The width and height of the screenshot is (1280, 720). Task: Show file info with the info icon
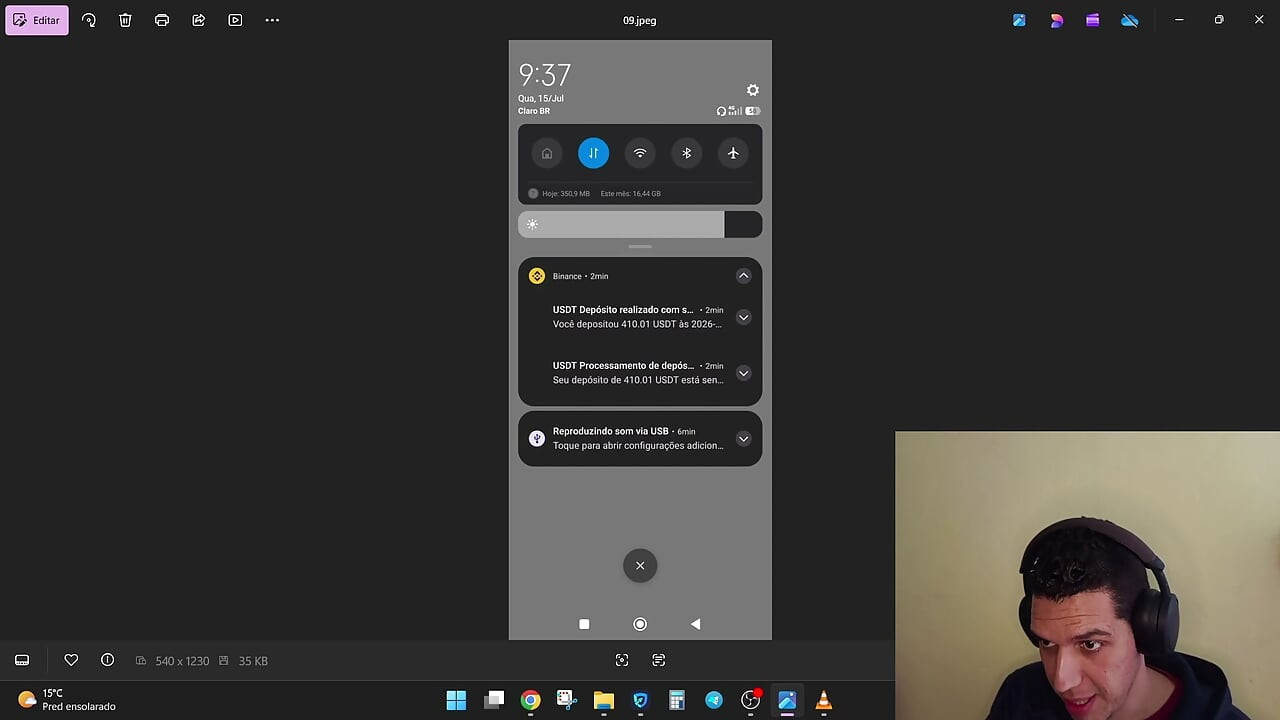[x=107, y=660]
